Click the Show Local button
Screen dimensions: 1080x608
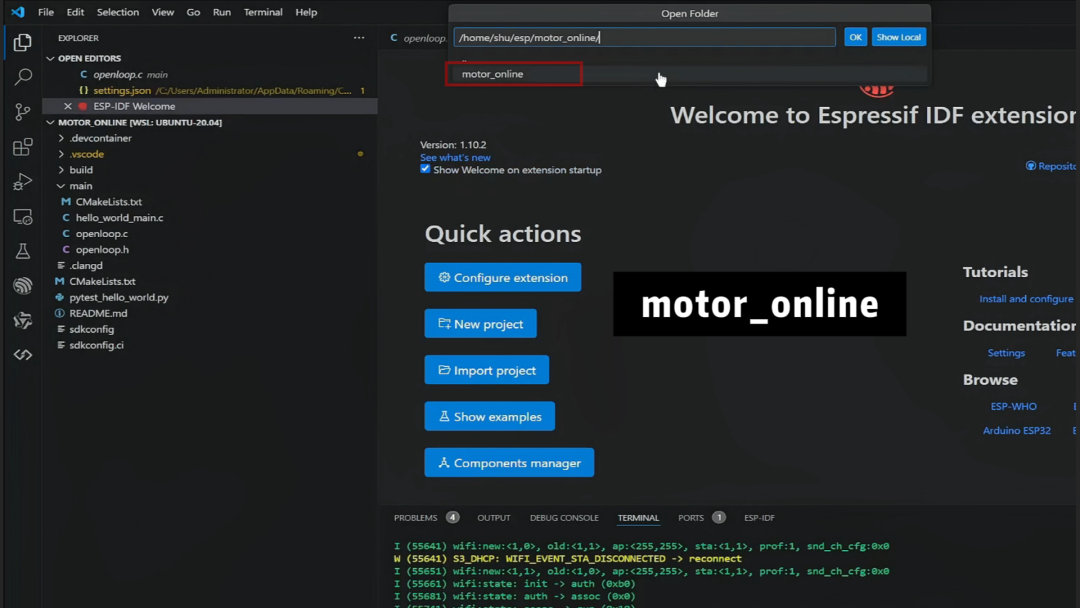click(x=899, y=37)
